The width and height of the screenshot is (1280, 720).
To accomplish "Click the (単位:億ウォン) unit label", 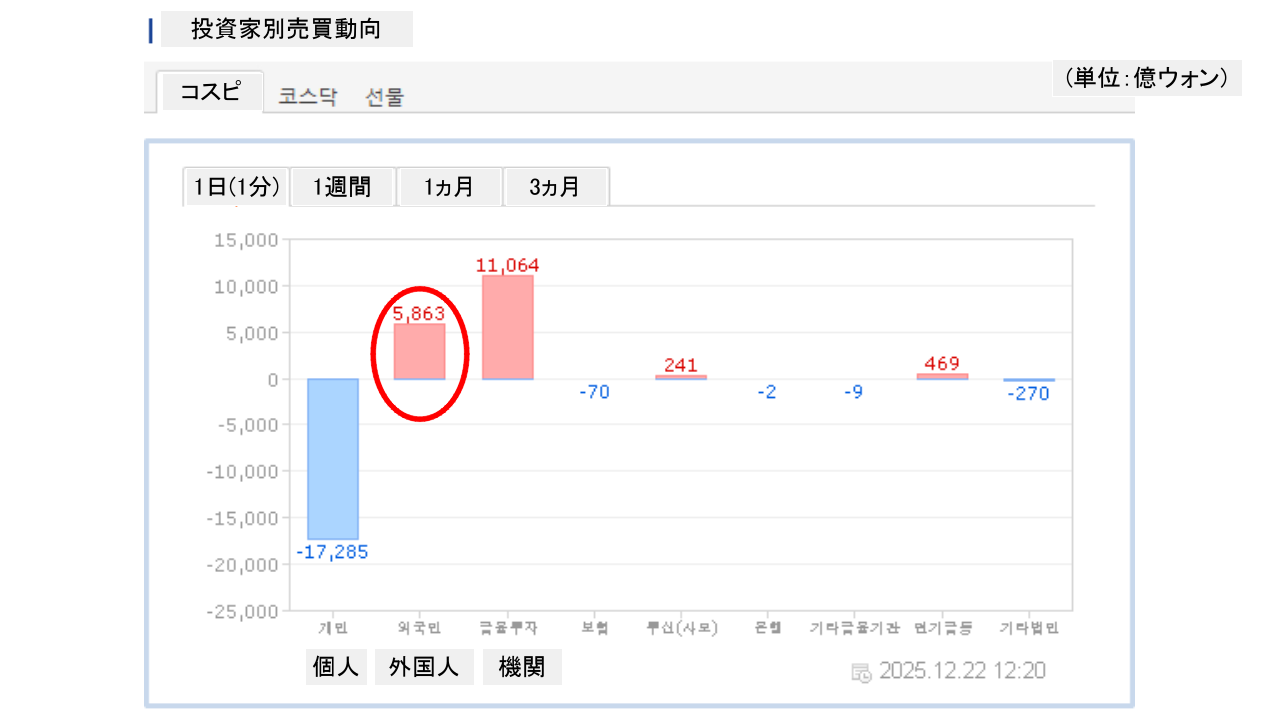I will [1146, 78].
